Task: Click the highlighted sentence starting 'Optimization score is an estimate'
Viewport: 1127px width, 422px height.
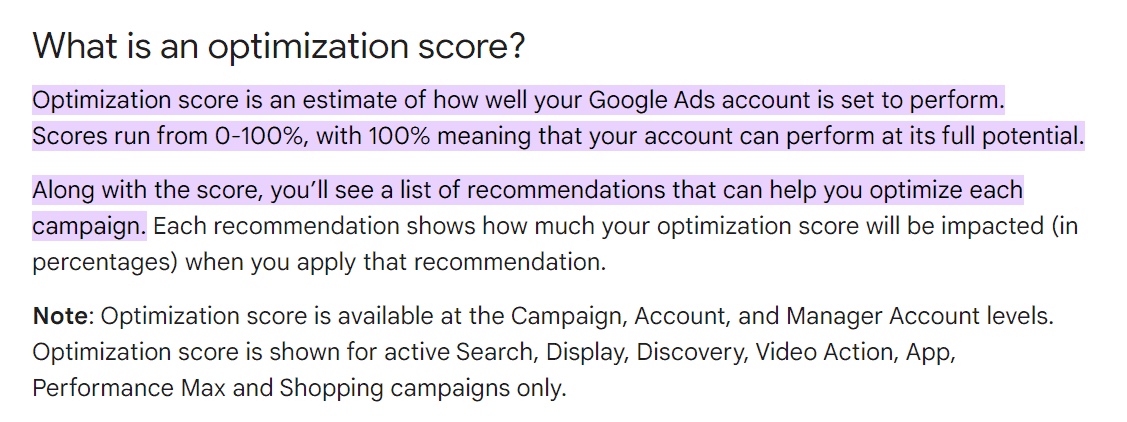Action: pyautogui.click(x=518, y=100)
